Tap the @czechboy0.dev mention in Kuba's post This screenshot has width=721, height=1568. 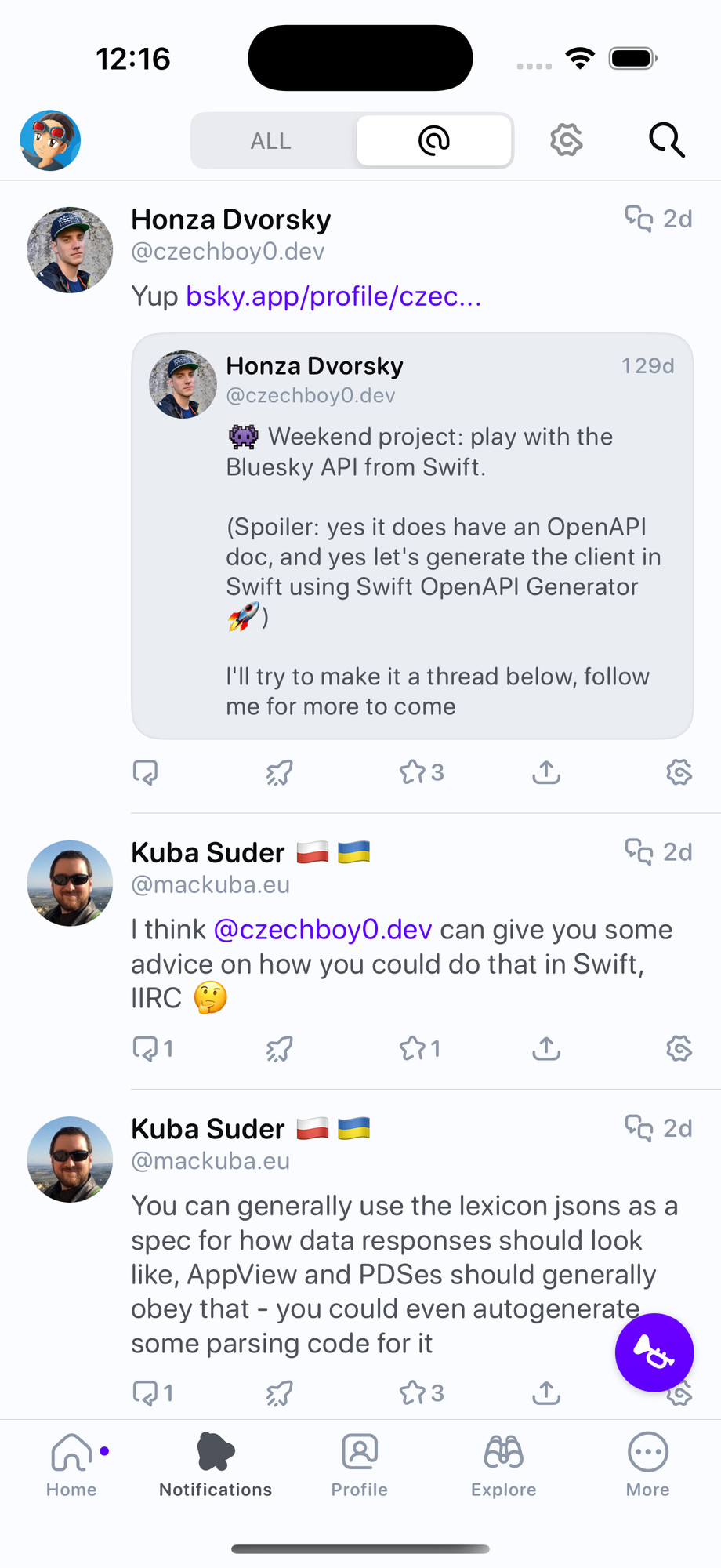click(x=323, y=930)
